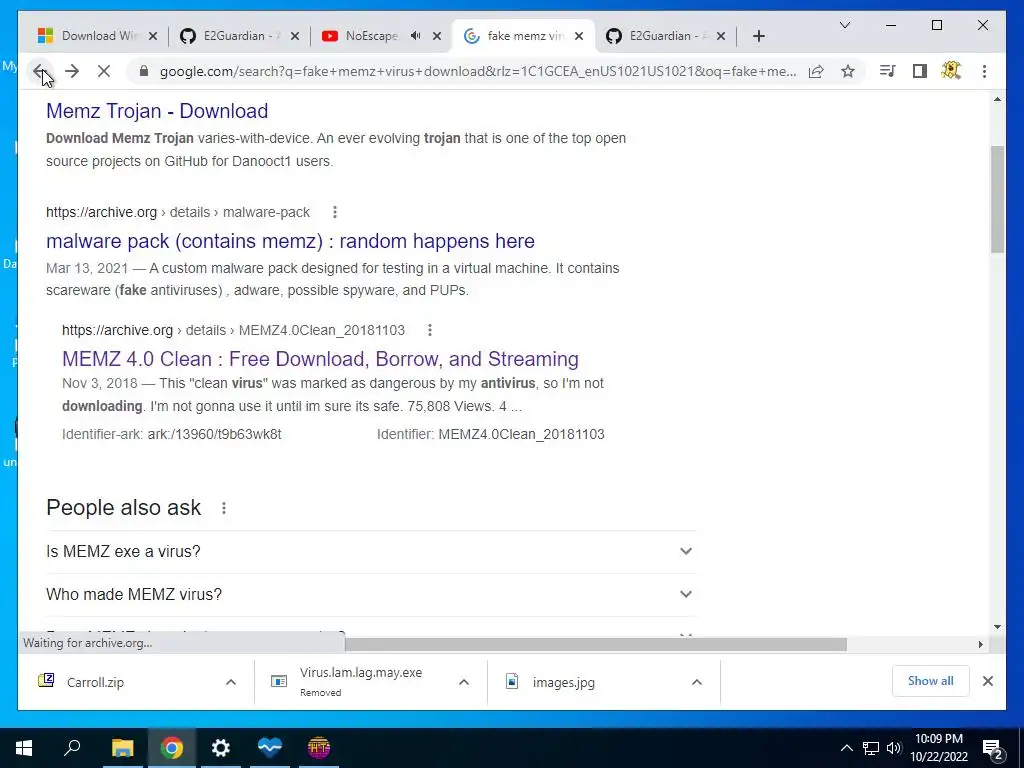
Task: Stop loading the page
Action: 104,71
